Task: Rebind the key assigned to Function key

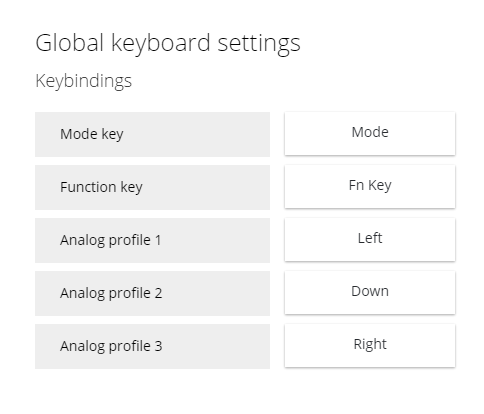Action: pos(370,186)
